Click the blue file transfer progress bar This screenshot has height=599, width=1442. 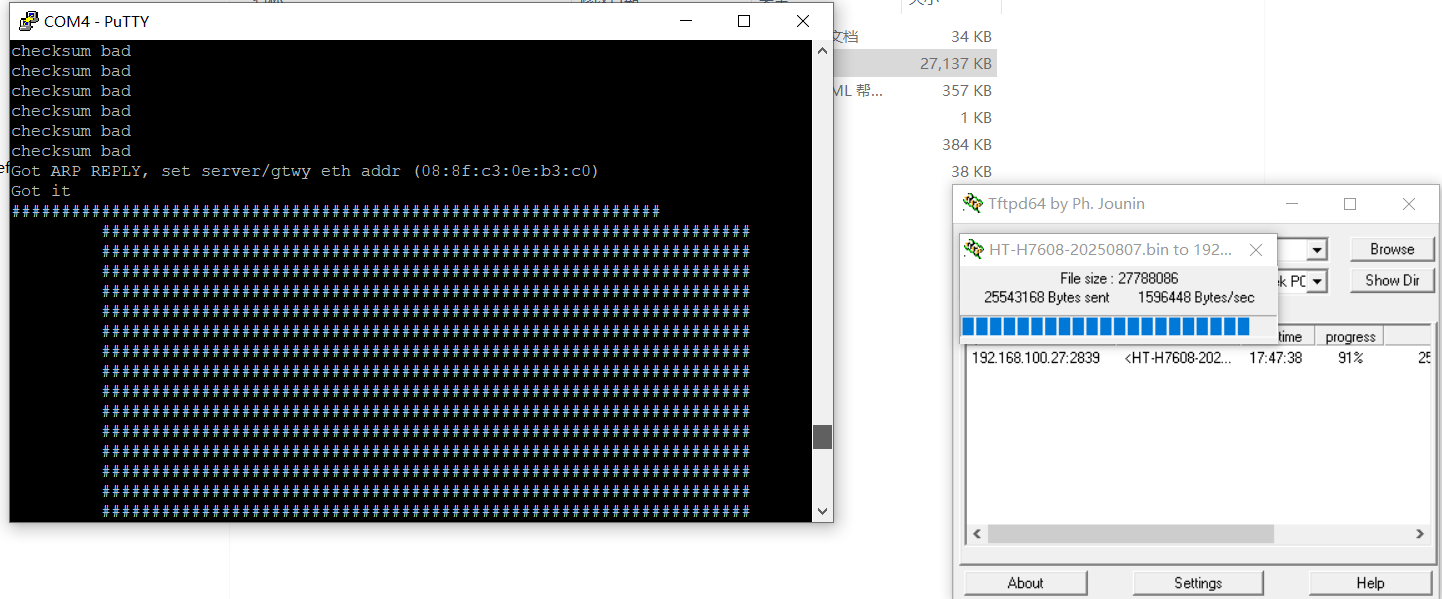click(x=1105, y=326)
